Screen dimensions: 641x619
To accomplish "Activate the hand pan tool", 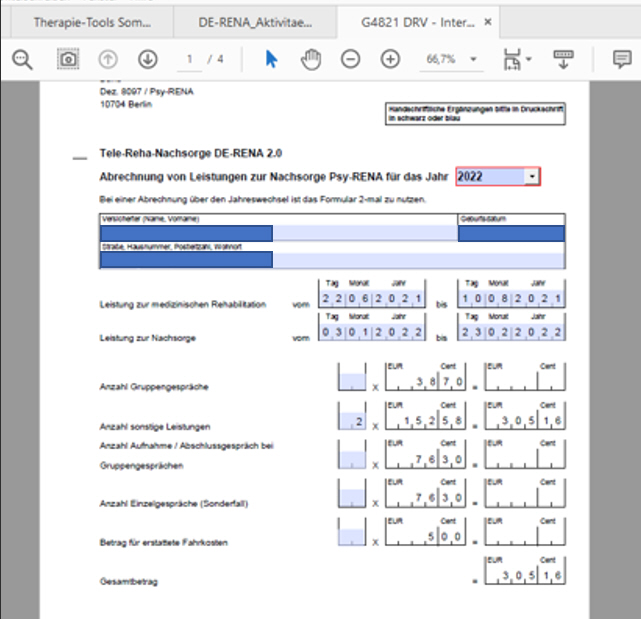I will (311, 60).
